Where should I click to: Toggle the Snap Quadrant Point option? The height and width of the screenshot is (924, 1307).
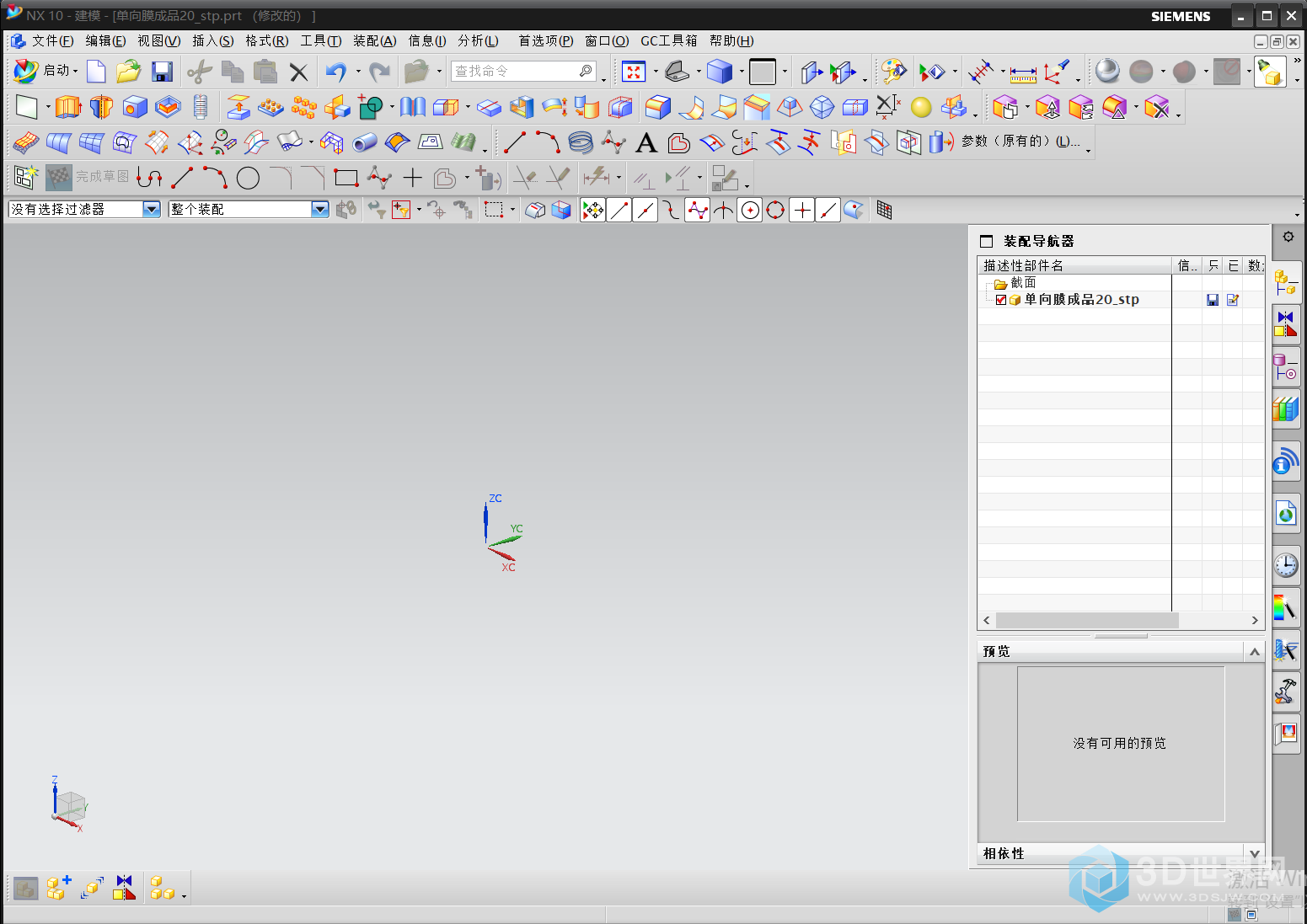pos(776,210)
